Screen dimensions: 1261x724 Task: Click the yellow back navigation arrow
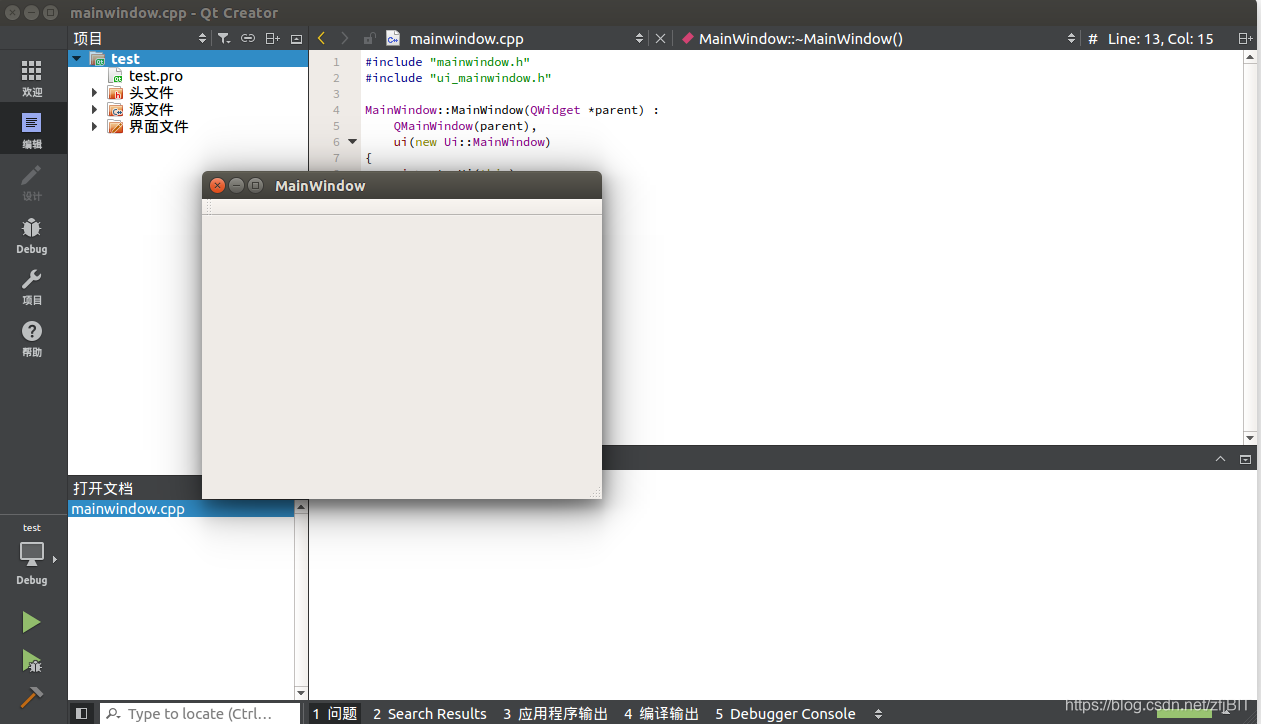pyautogui.click(x=321, y=38)
